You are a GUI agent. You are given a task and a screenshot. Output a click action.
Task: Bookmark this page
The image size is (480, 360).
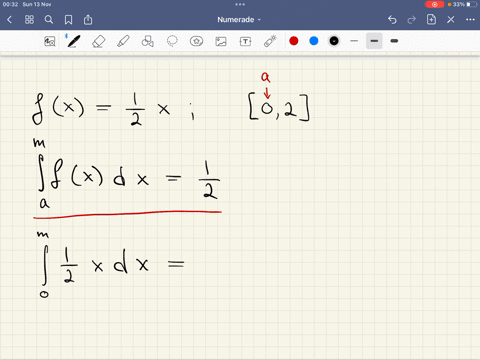(x=68, y=20)
